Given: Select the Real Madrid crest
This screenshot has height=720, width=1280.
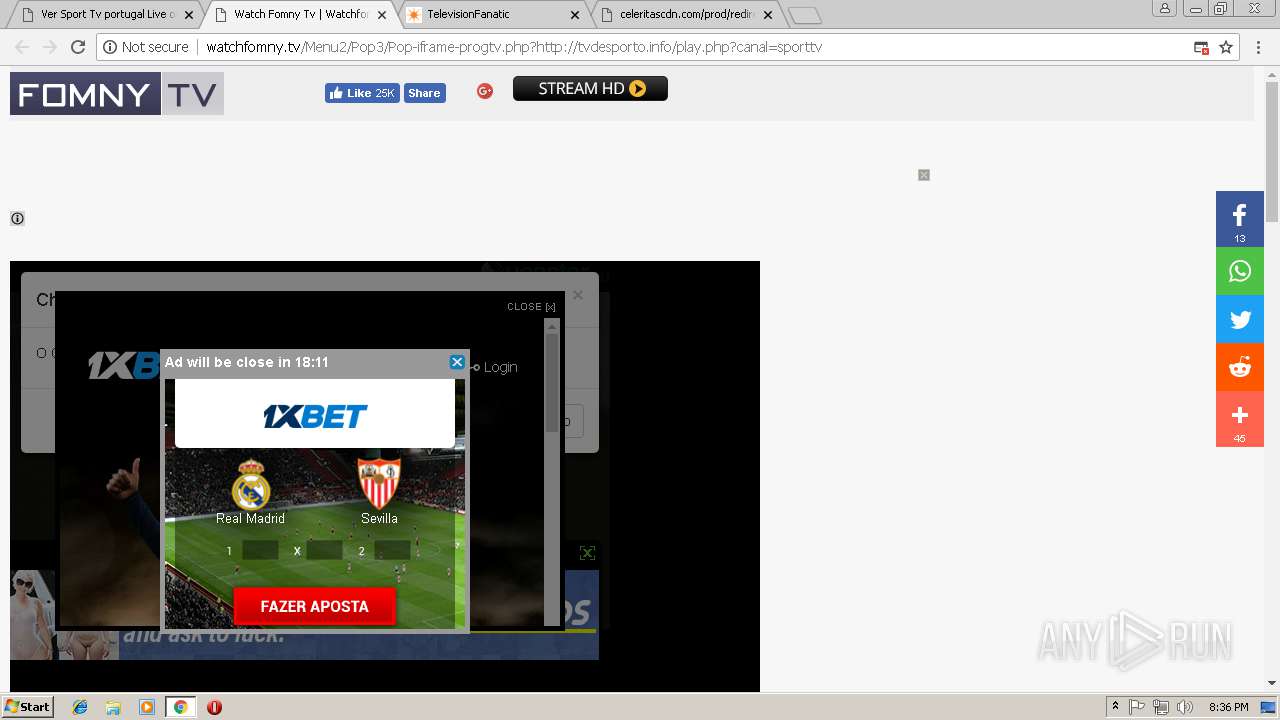Looking at the screenshot, I should [251, 485].
